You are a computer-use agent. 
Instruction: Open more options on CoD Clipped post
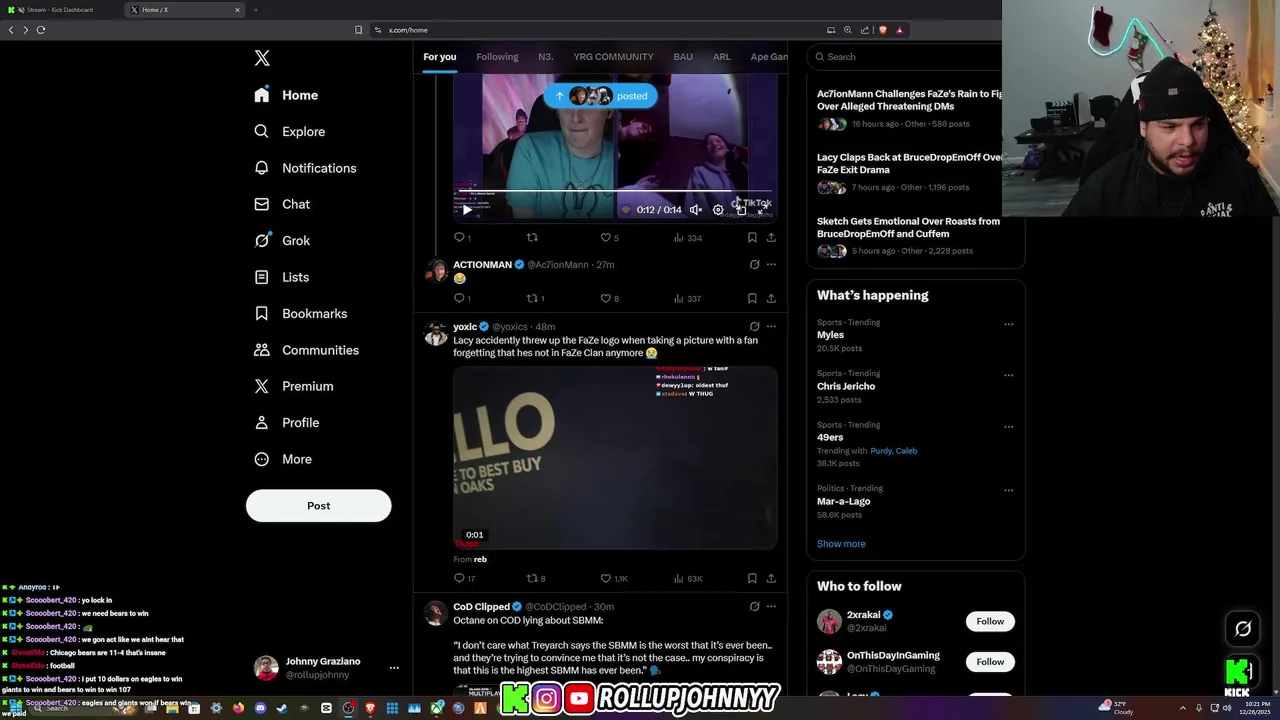[x=771, y=606]
